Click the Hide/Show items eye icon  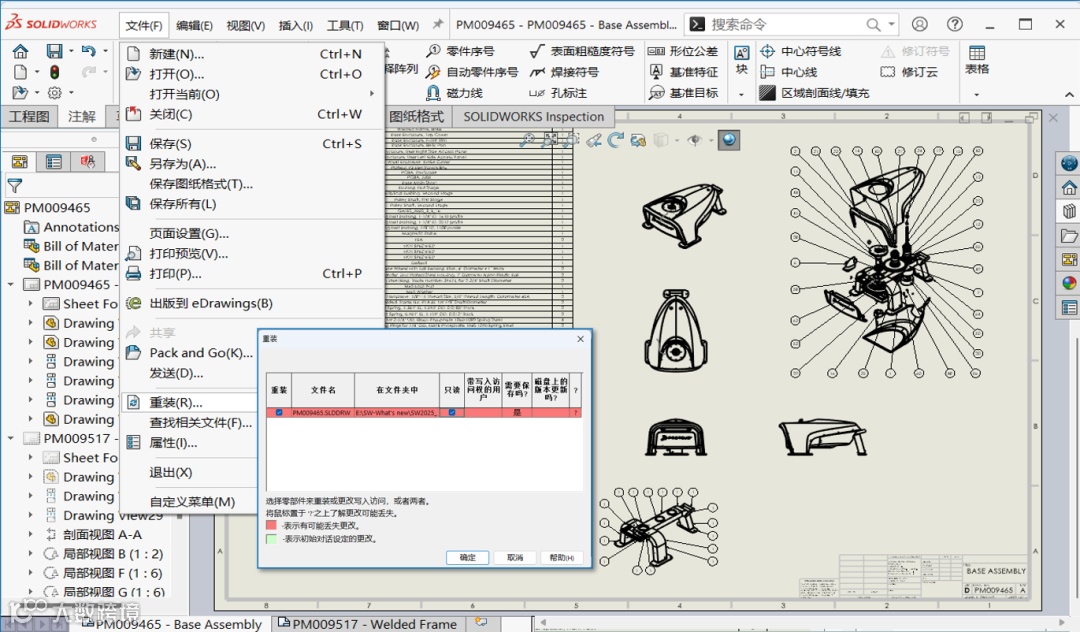pos(695,140)
